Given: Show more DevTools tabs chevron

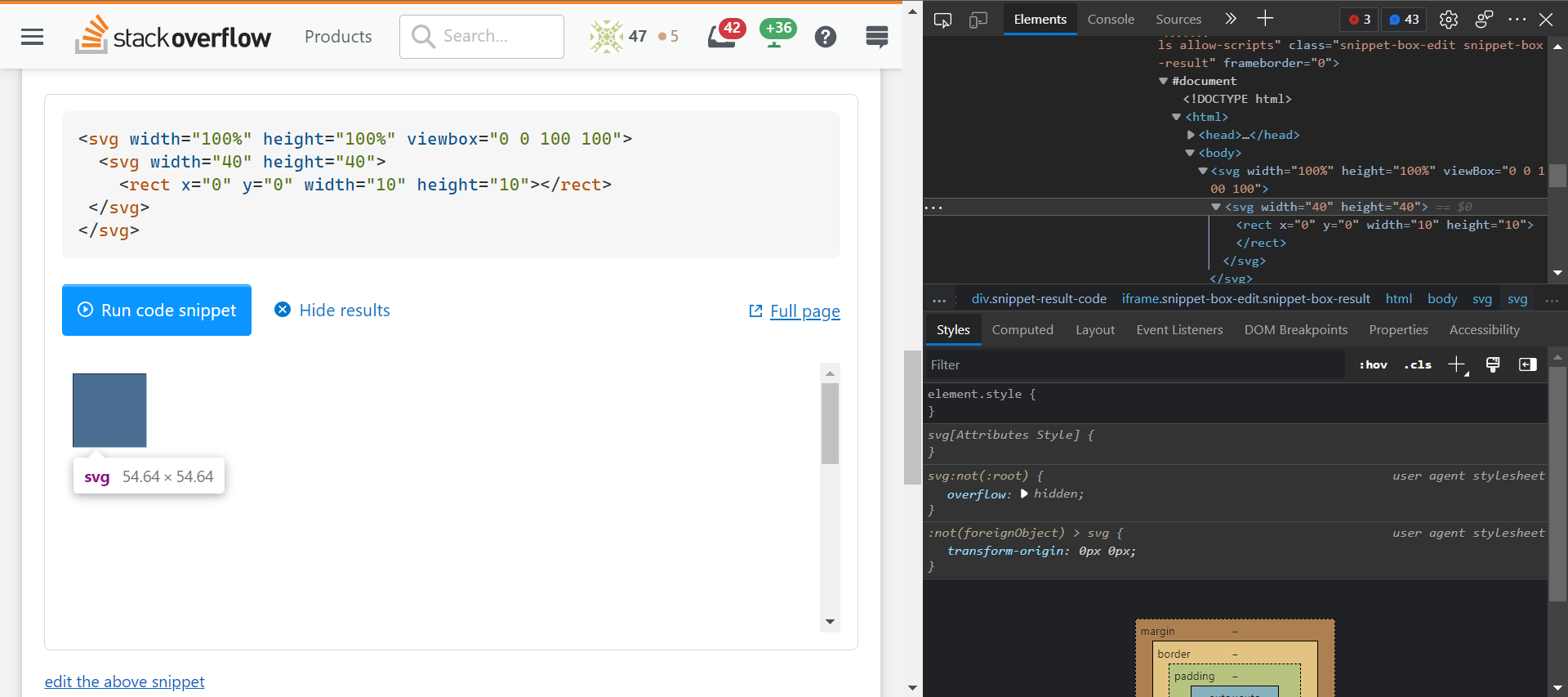Looking at the screenshot, I should pyautogui.click(x=1231, y=19).
